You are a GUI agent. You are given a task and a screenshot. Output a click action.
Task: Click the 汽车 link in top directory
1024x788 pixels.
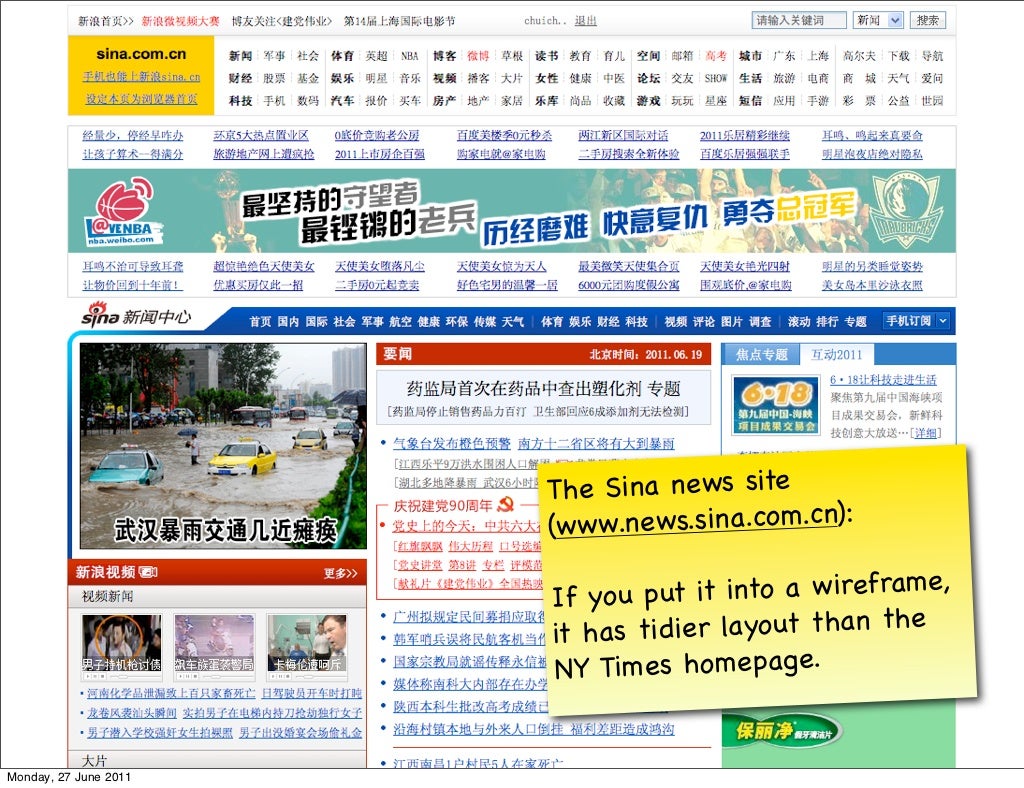(x=342, y=101)
